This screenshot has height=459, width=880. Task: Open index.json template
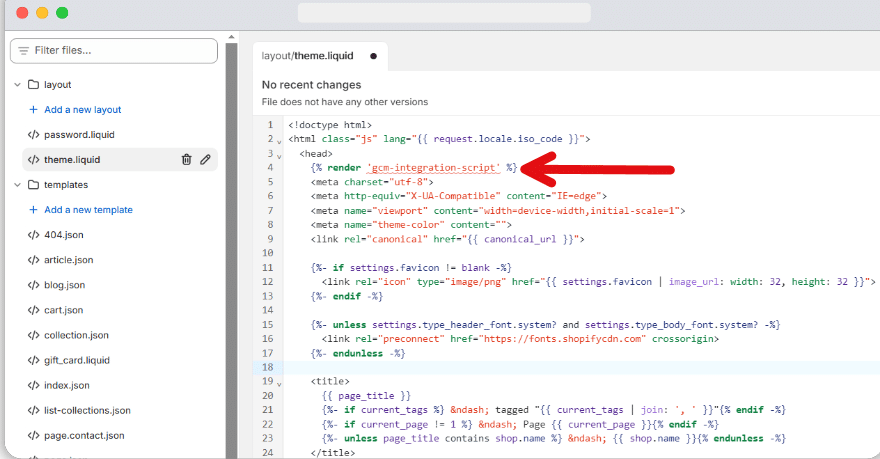click(67, 385)
